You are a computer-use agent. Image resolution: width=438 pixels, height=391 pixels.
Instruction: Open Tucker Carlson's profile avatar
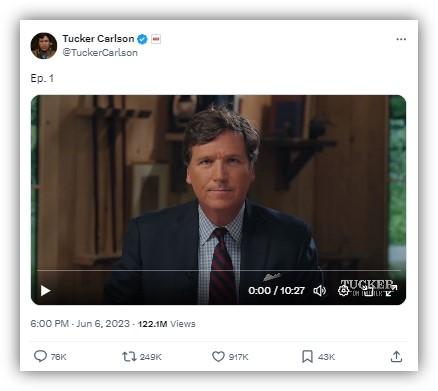pos(44,46)
